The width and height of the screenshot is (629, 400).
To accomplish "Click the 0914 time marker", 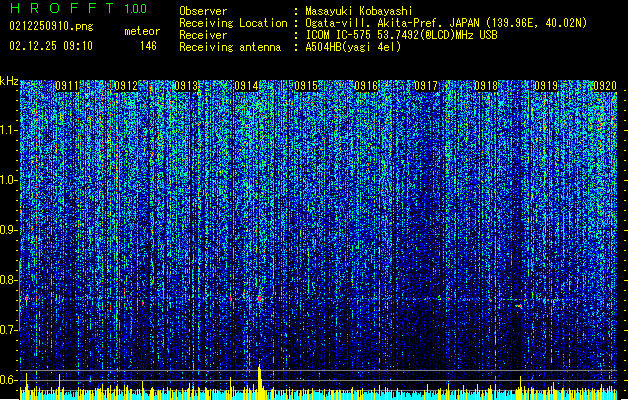I will click(x=246, y=86).
